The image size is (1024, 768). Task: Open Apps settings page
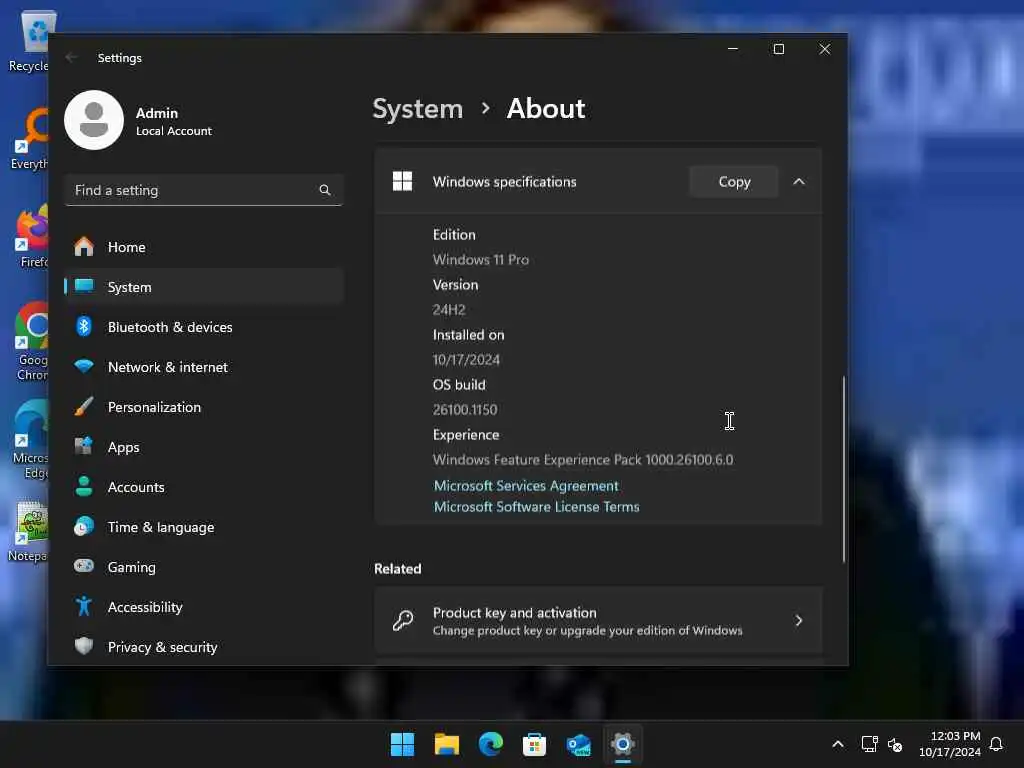point(204,447)
